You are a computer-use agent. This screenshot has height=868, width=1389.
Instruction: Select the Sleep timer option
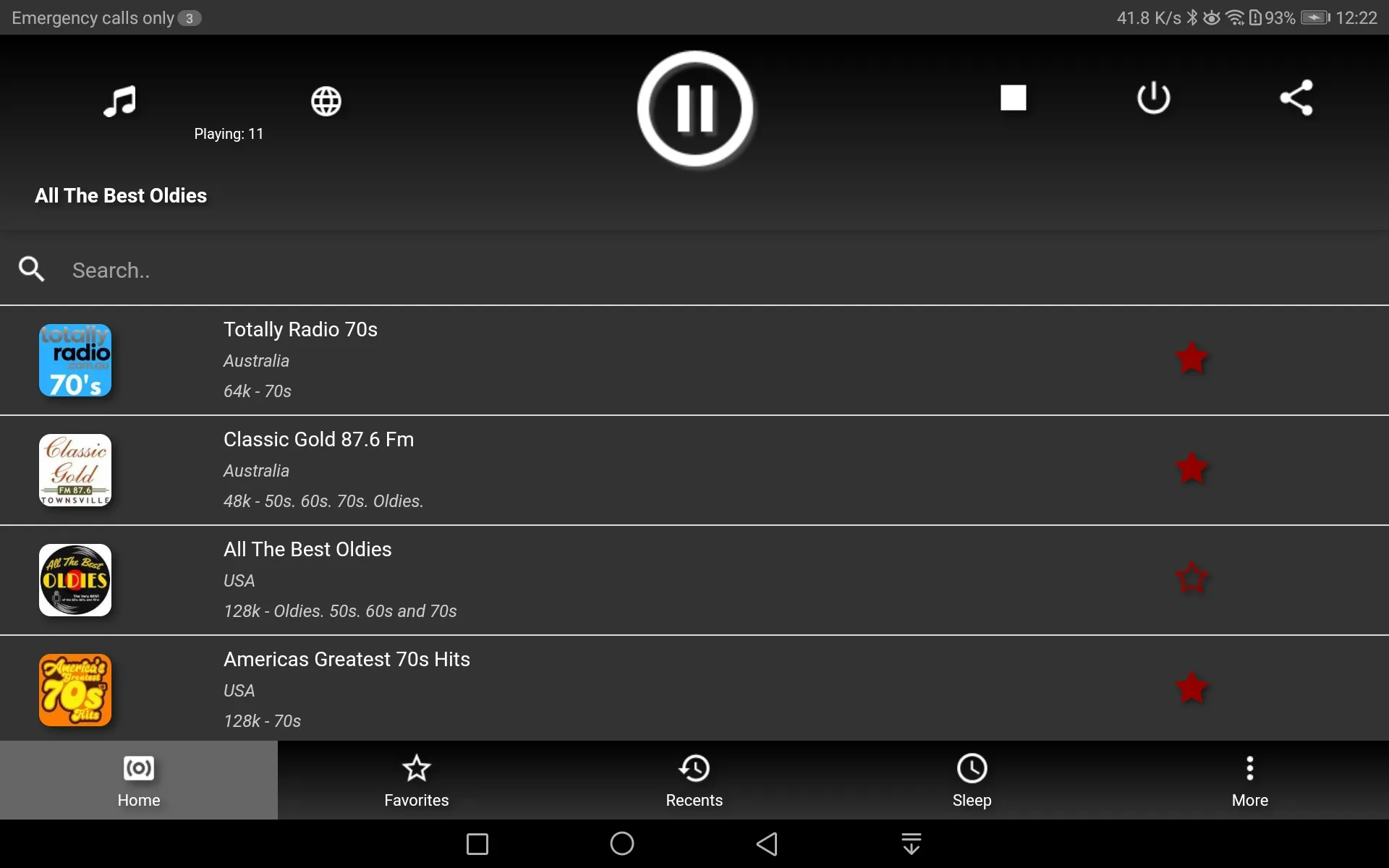[971, 780]
